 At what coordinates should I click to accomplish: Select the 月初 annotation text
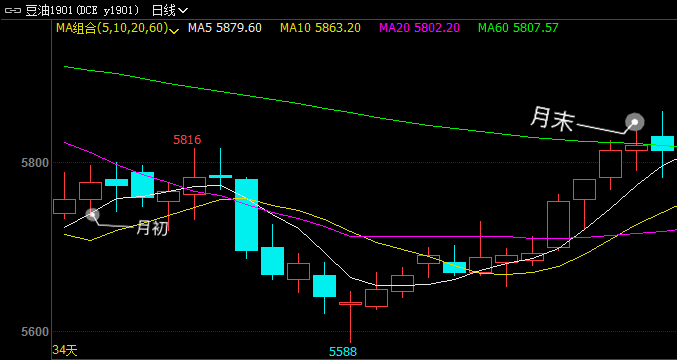tap(152, 227)
